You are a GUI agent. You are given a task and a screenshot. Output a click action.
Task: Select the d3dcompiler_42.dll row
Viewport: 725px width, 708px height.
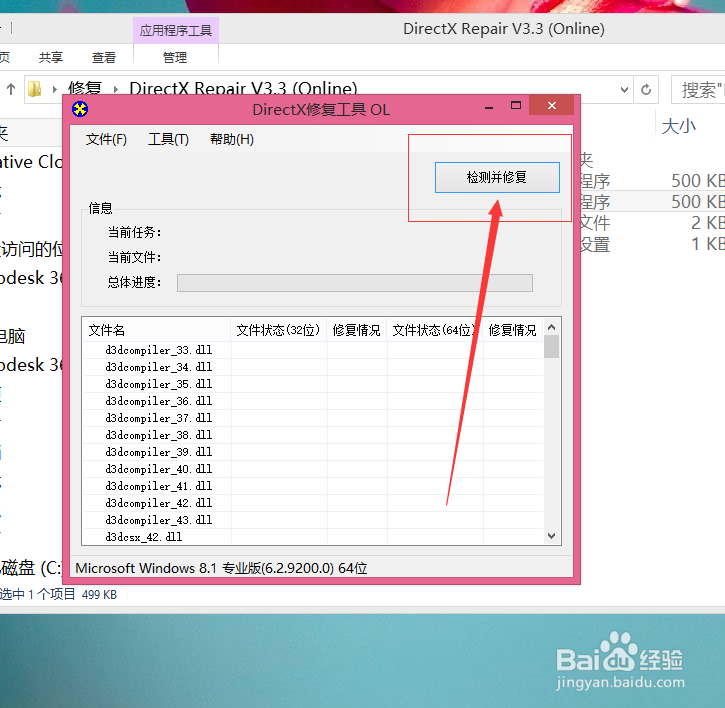pyautogui.click(x=313, y=503)
